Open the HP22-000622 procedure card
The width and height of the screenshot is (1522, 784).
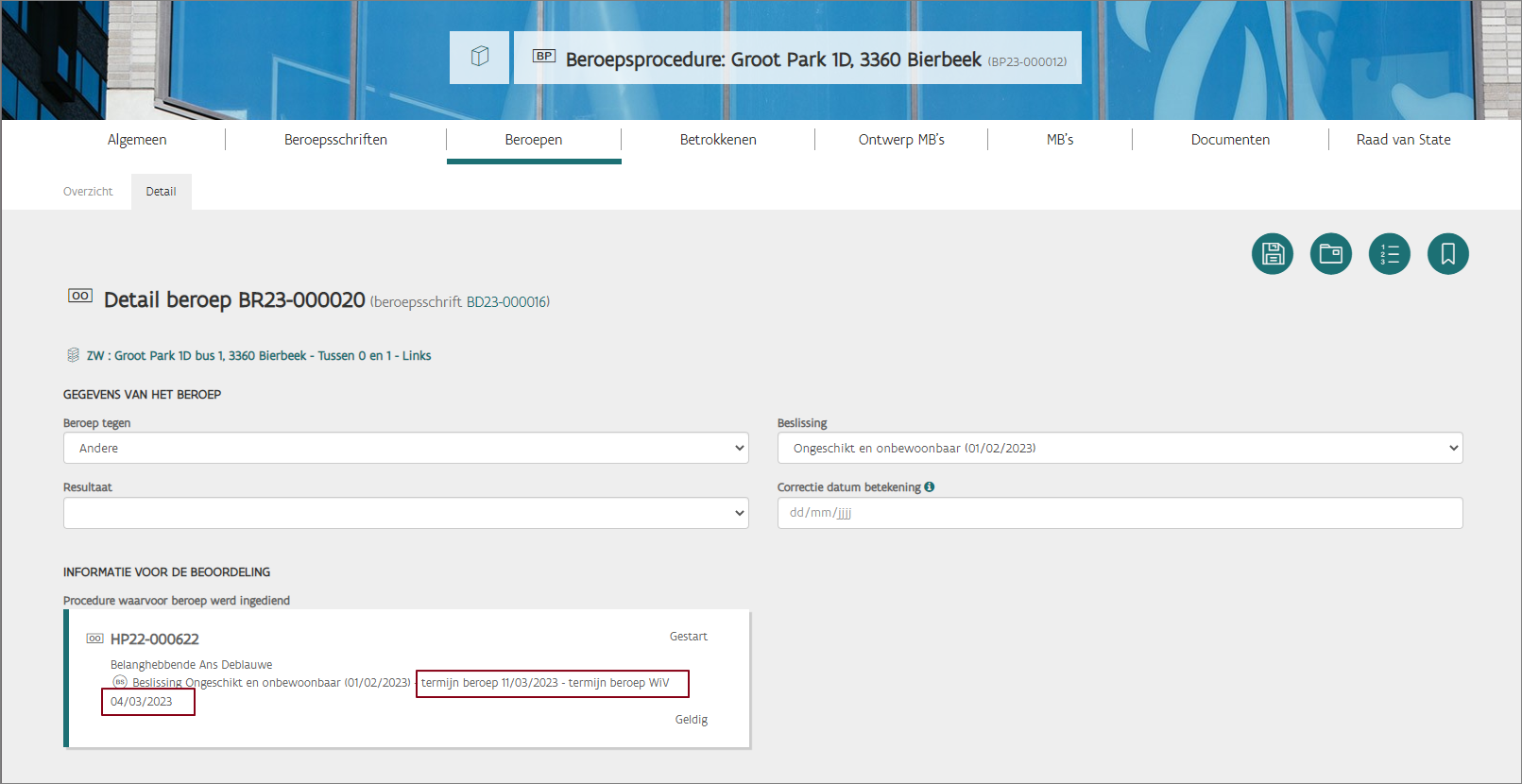coord(155,639)
